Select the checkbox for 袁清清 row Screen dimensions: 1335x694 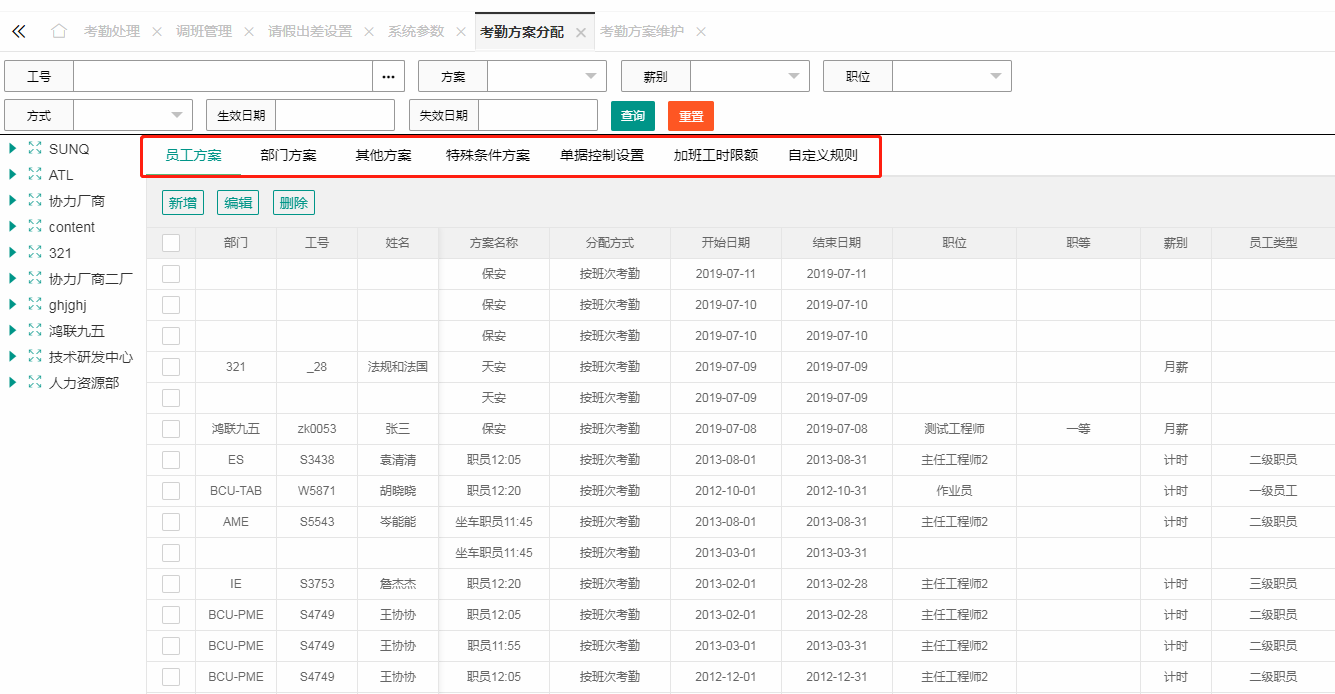171,460
